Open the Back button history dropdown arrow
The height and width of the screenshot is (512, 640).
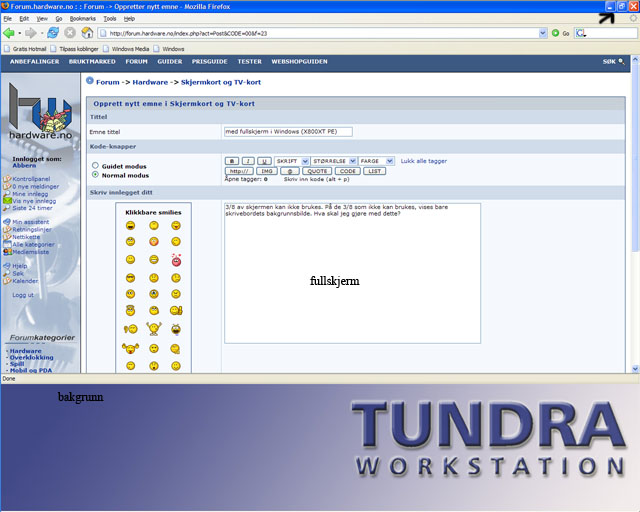pyautogui.click(x=19, y=33)
